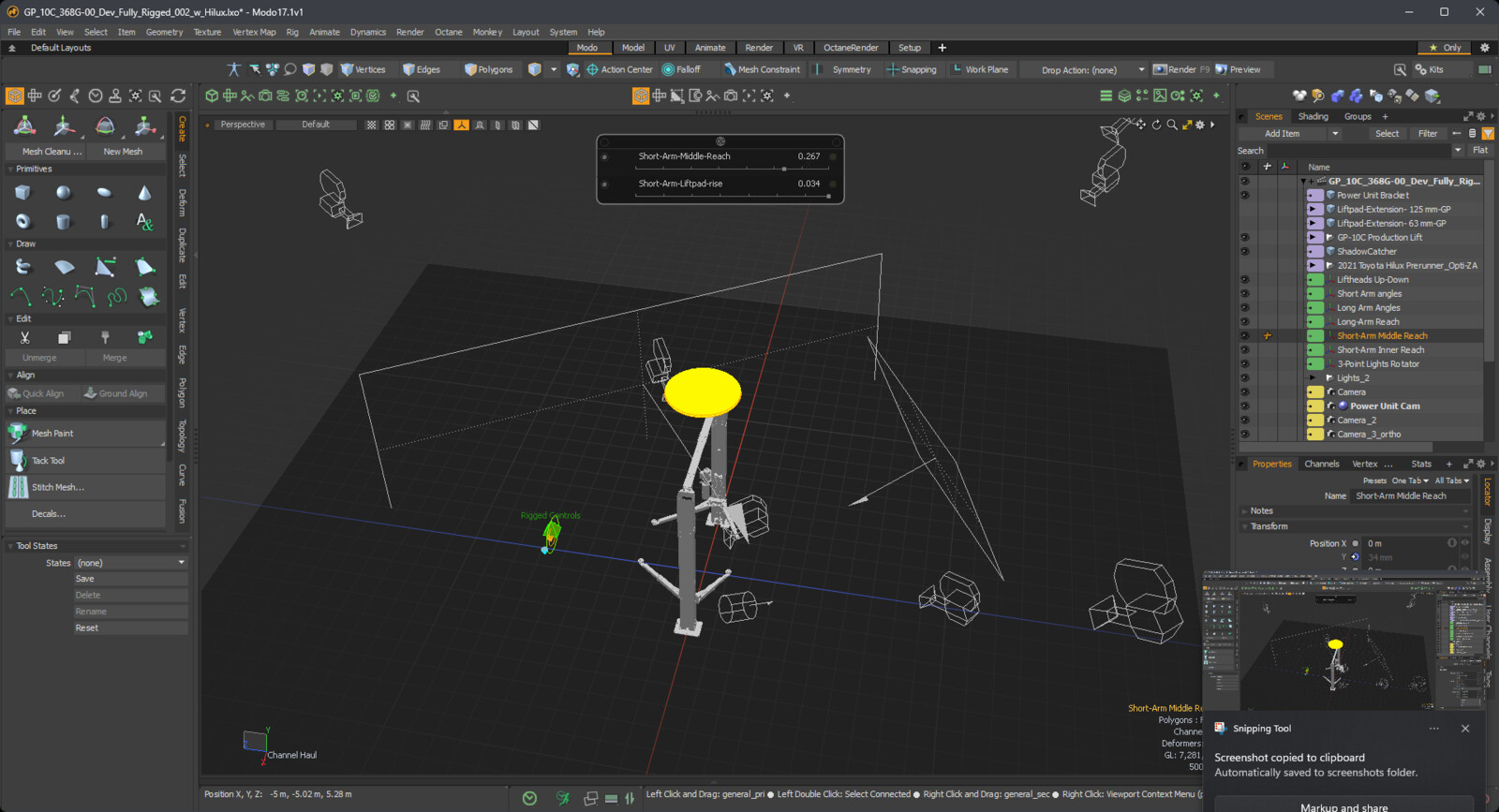Expand Liftpad-Extension- 125 mm-GP item
The image size is (1499, 812).
1313,210
